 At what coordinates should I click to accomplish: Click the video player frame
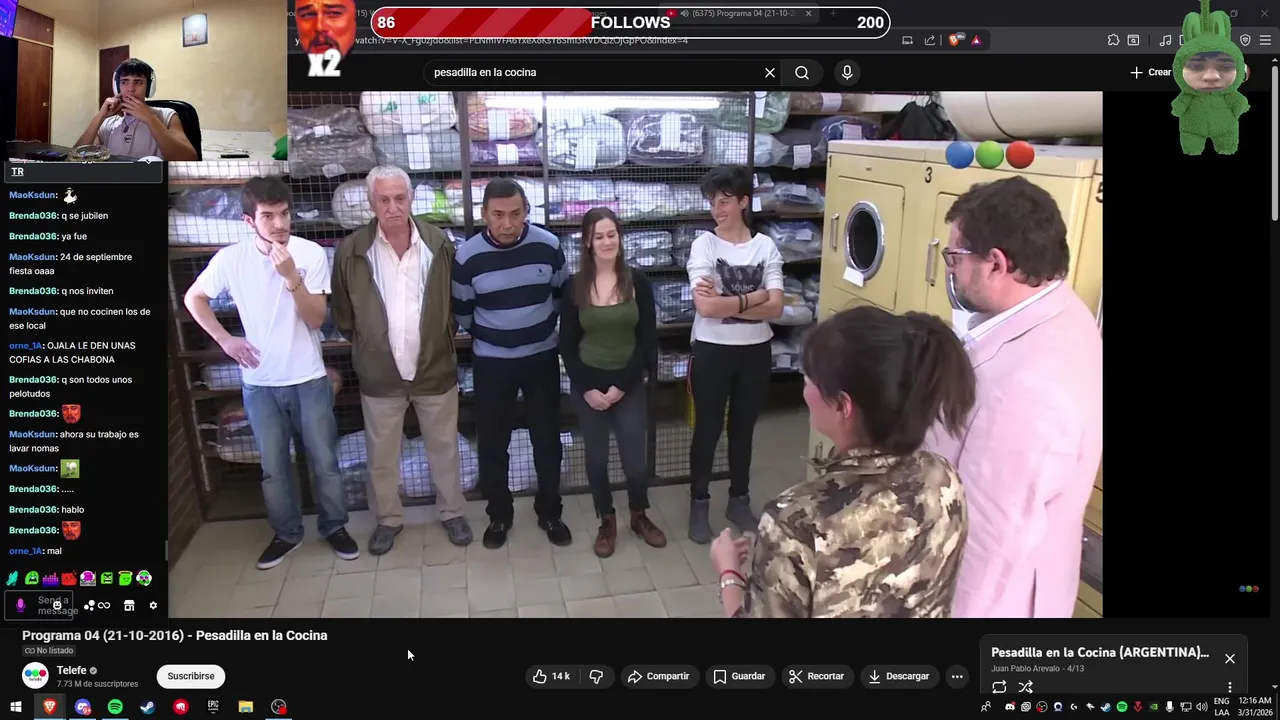[635, 354]
